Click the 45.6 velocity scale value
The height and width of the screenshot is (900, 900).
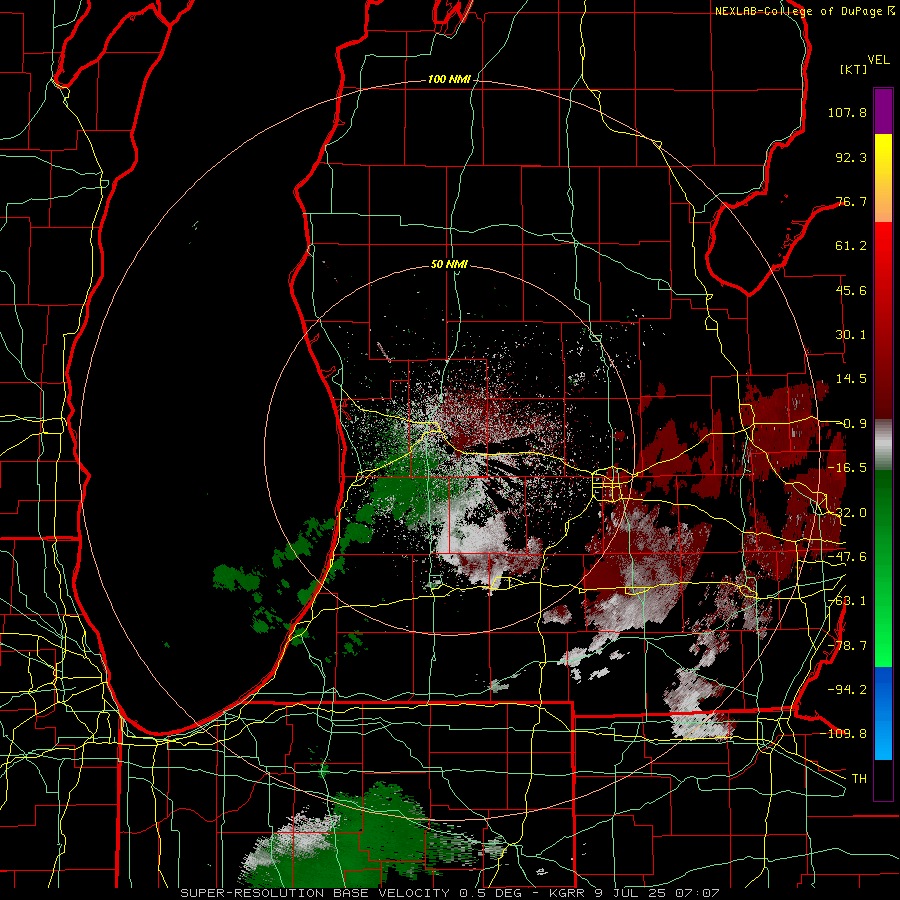(x=851, y=290)
